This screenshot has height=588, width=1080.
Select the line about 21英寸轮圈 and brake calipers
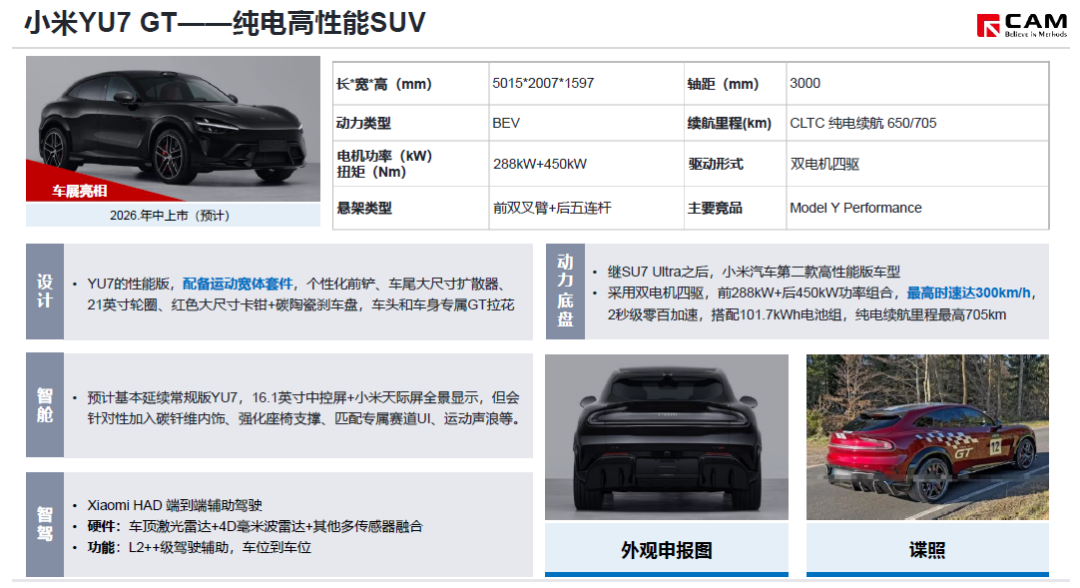300,305
